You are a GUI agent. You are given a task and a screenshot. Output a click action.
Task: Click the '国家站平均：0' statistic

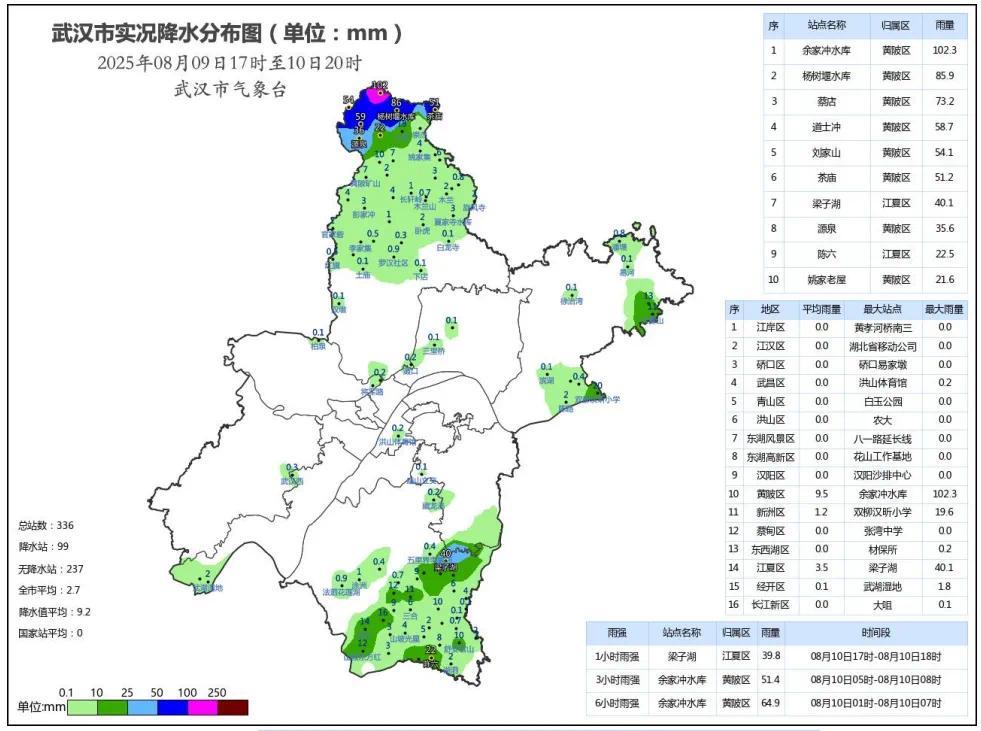coord(50,633)
